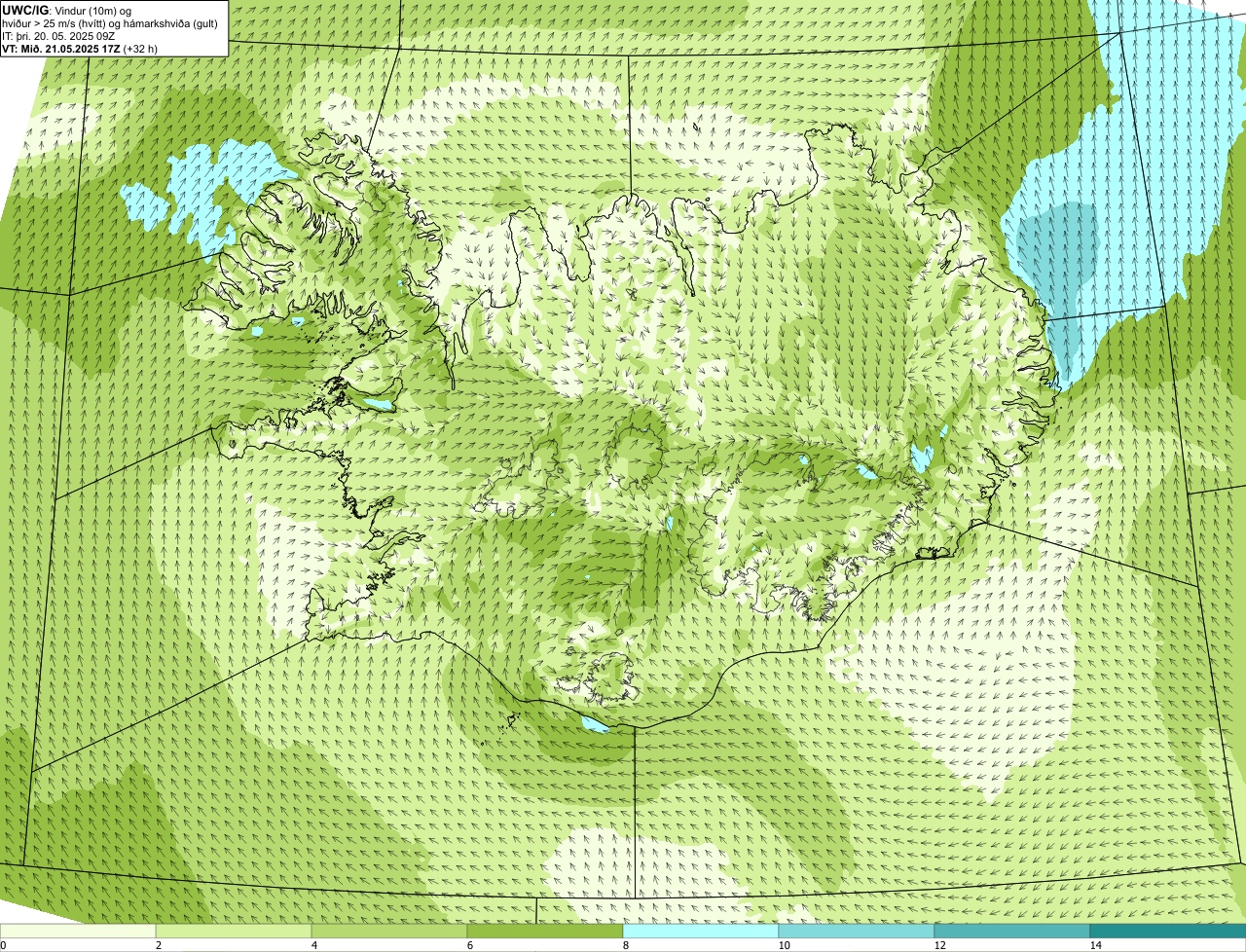1246x952 pixels.
Task: Click the scale label "6"
Action: [x=469, y=945]
